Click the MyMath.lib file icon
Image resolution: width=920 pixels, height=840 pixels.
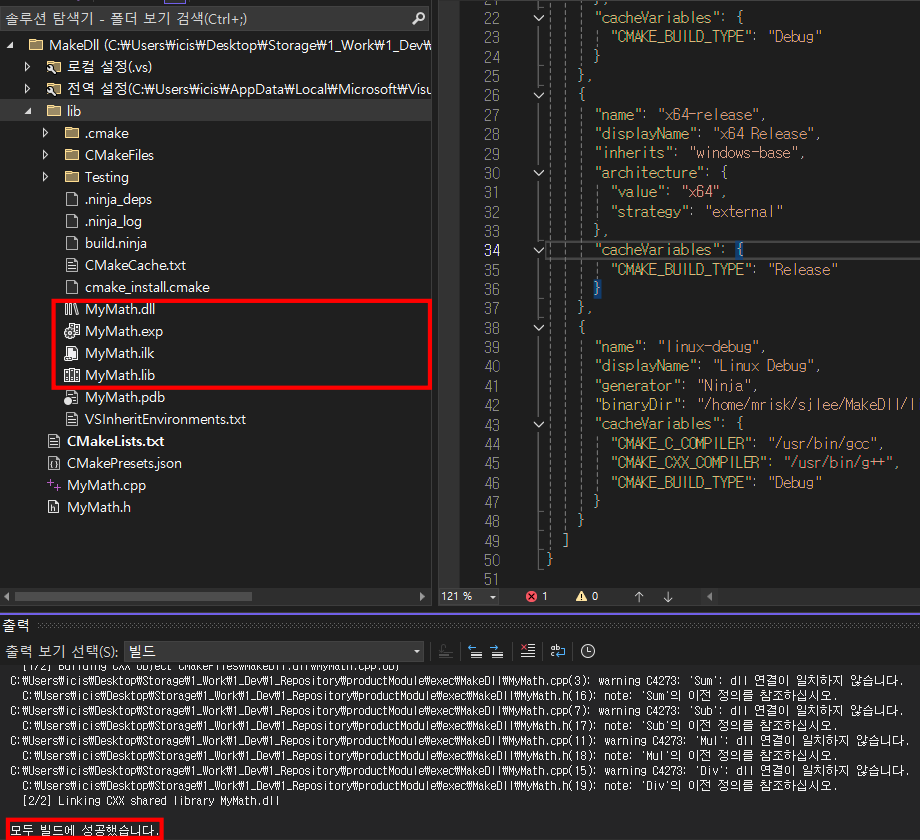click(x=72, y=375)
